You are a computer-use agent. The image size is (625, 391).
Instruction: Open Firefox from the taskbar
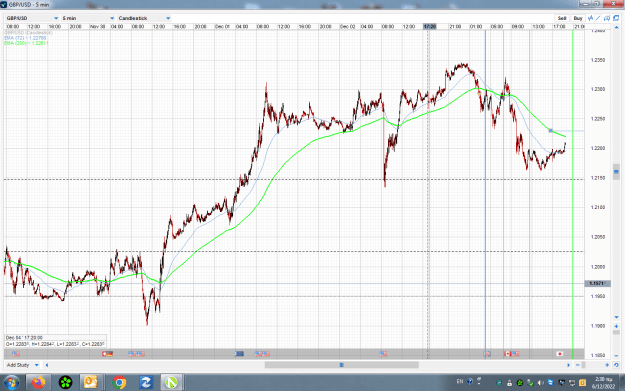pyautogui.click(x=39, y=383)
